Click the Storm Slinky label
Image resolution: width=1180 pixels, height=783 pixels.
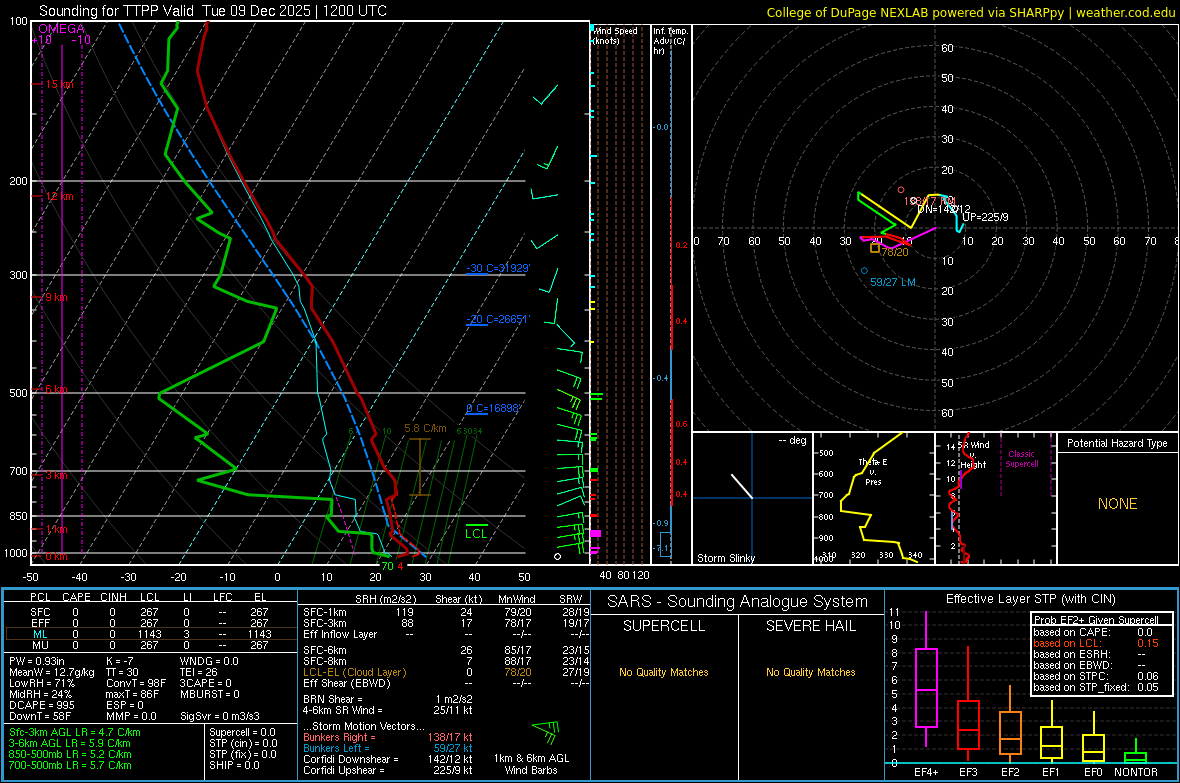click(x=725, y=558)
